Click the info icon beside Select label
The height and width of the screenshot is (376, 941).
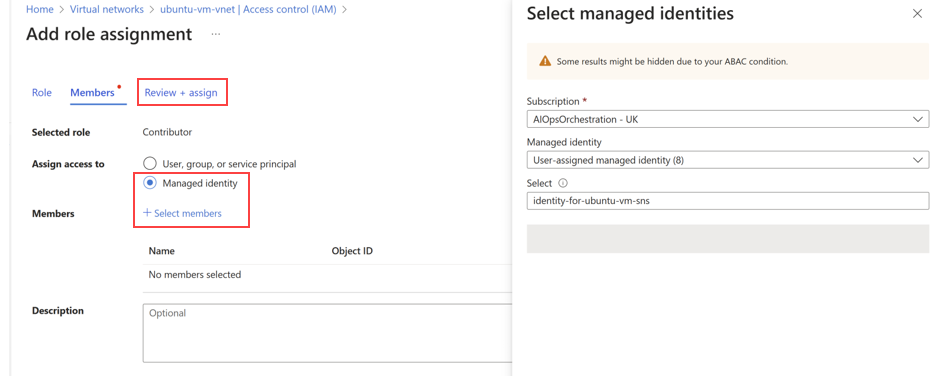click(563, 184)
